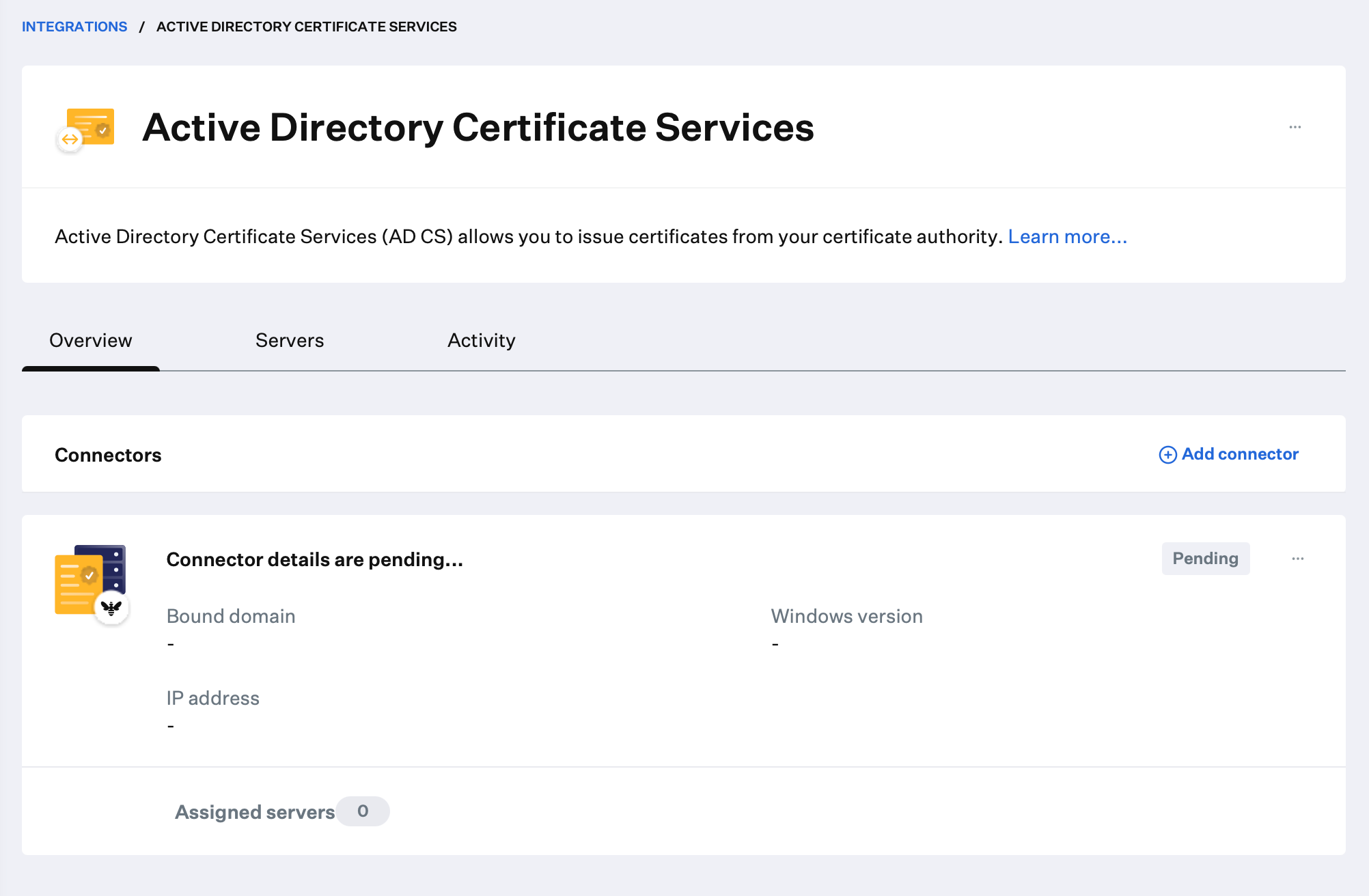The height and width of the screenshot is (896, 1369).
Task: Click the Active Directory Certificate Services breadcrumb text
Action: (x=307, y=27)
